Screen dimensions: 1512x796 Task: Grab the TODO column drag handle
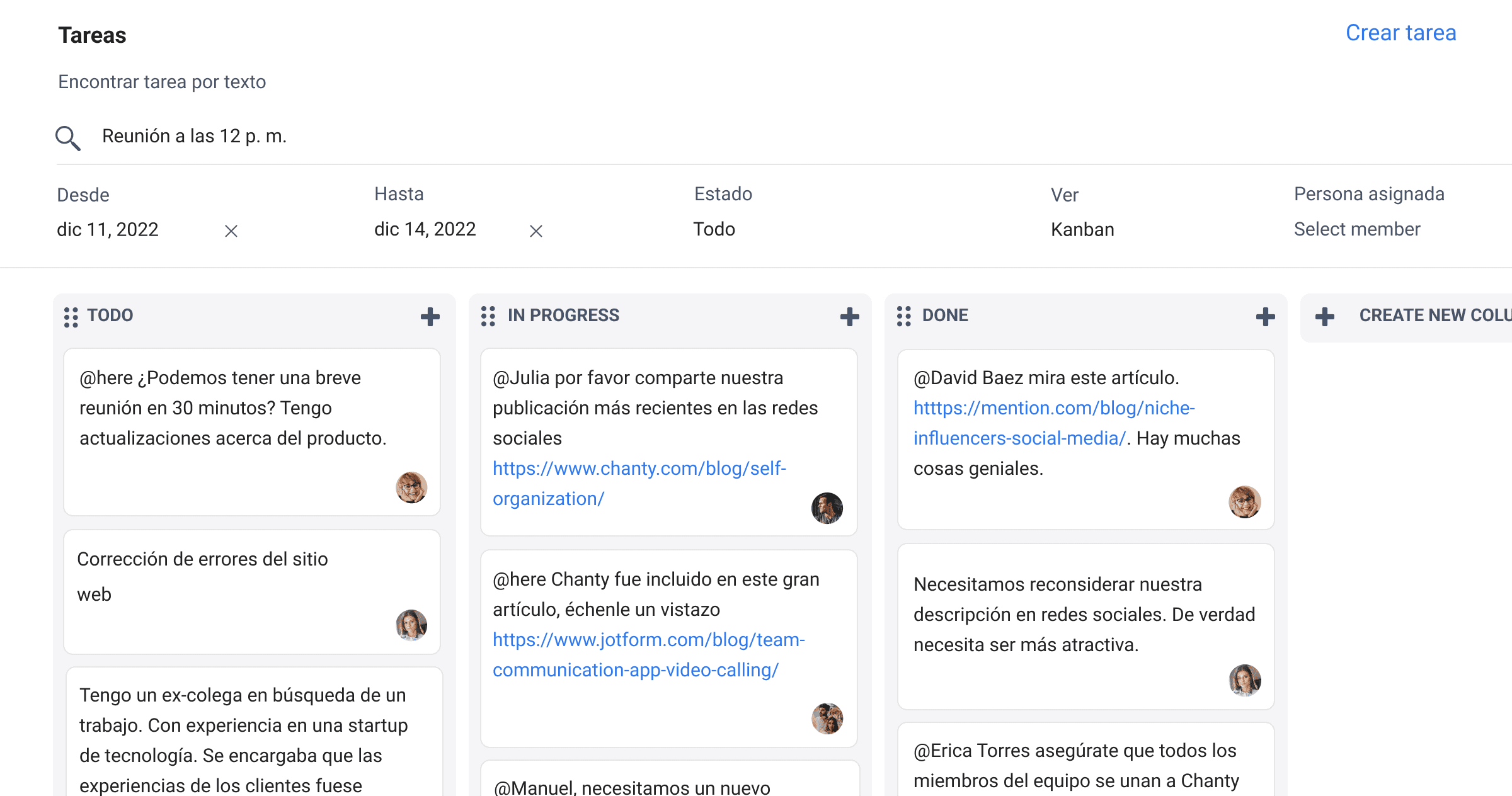(x=71, y=317)
